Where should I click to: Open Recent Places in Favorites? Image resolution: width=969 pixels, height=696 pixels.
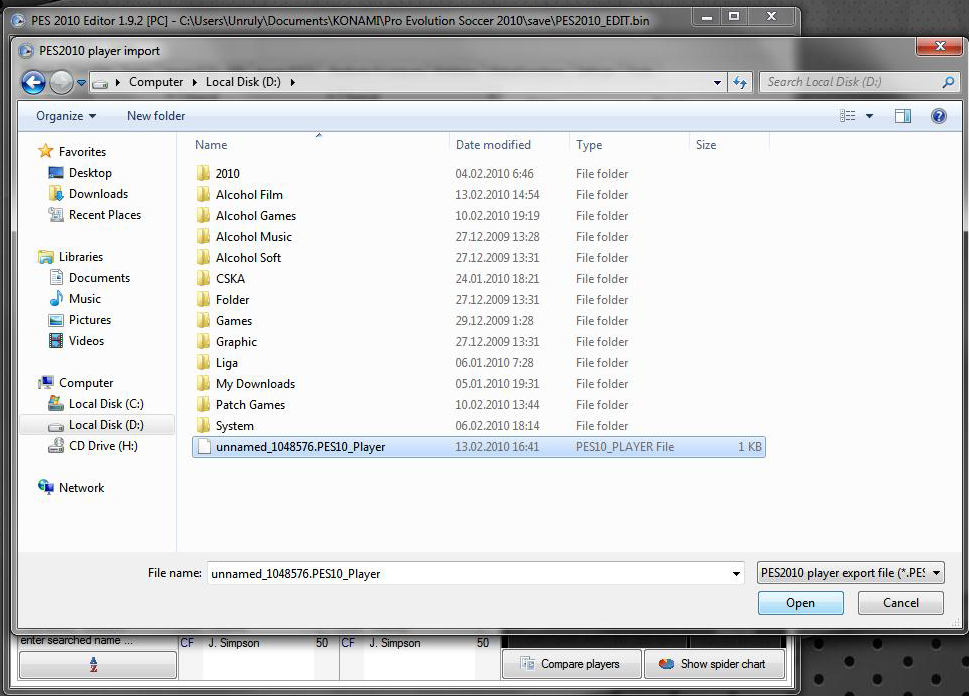click(x=105, y=214)
